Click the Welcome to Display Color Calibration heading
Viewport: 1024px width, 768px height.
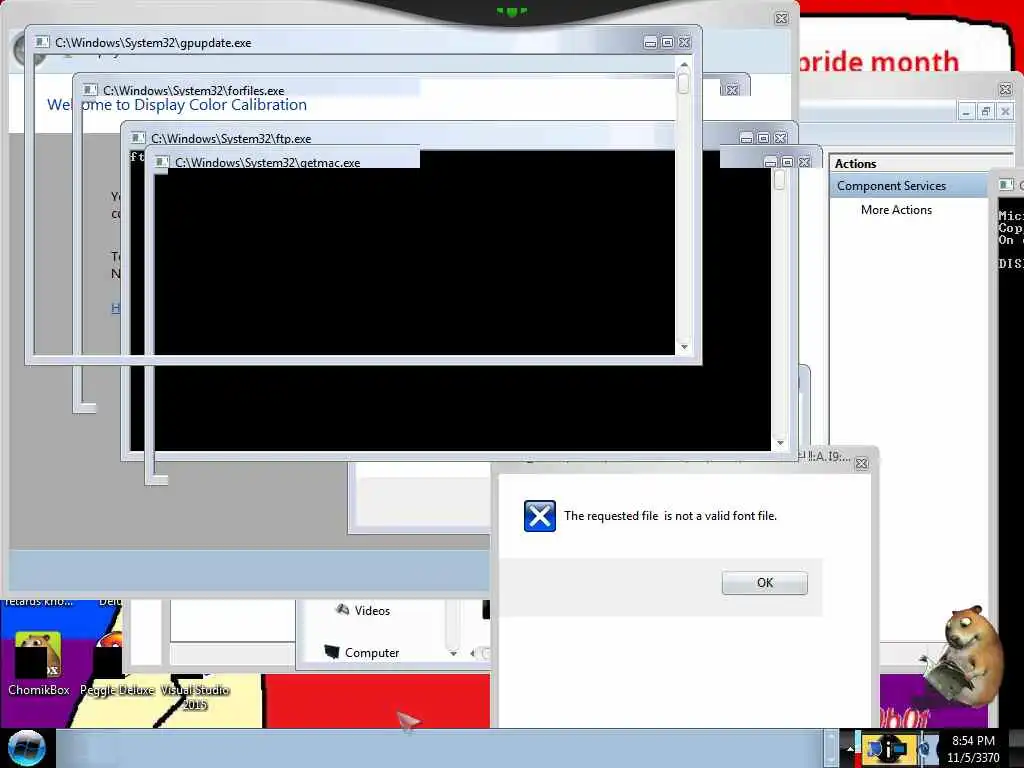coord(177,104)
